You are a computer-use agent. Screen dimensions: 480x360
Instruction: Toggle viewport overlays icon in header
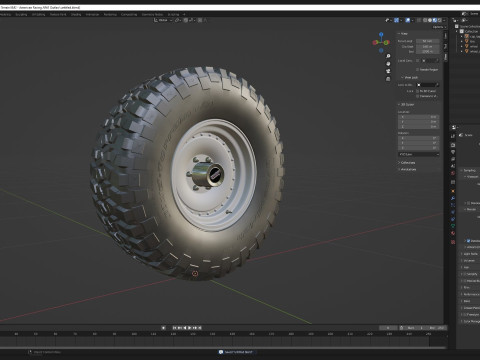(407, 20)
